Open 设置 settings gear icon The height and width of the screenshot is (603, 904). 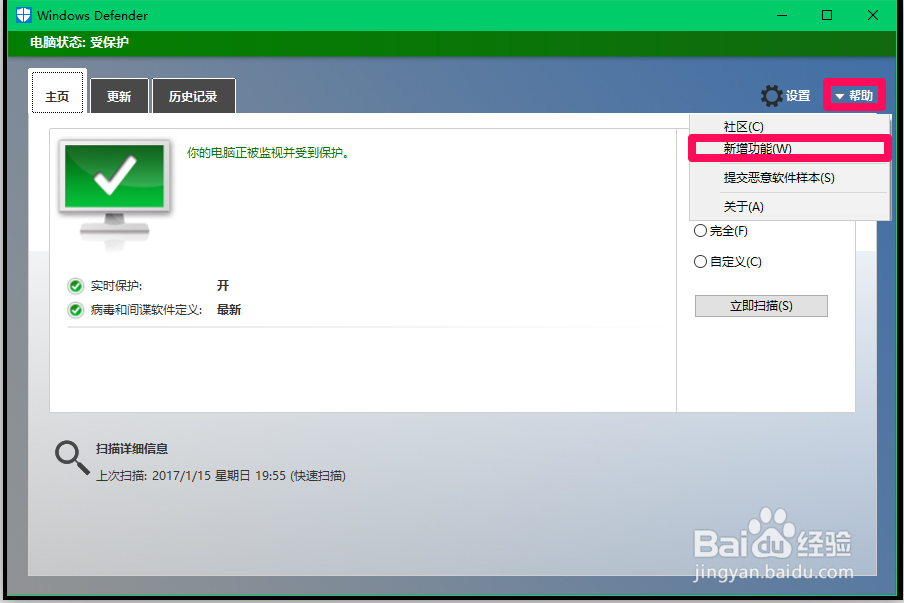click(x=771, y=96)
